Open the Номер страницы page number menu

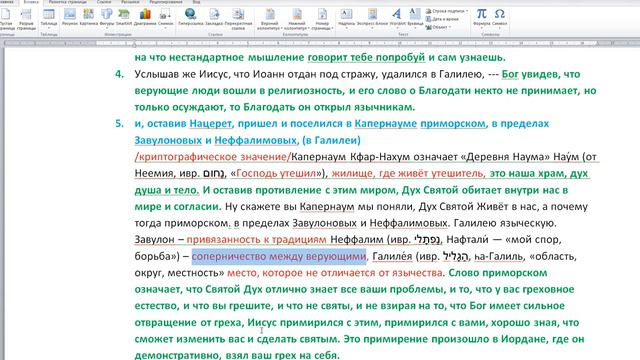click(322, 19)
